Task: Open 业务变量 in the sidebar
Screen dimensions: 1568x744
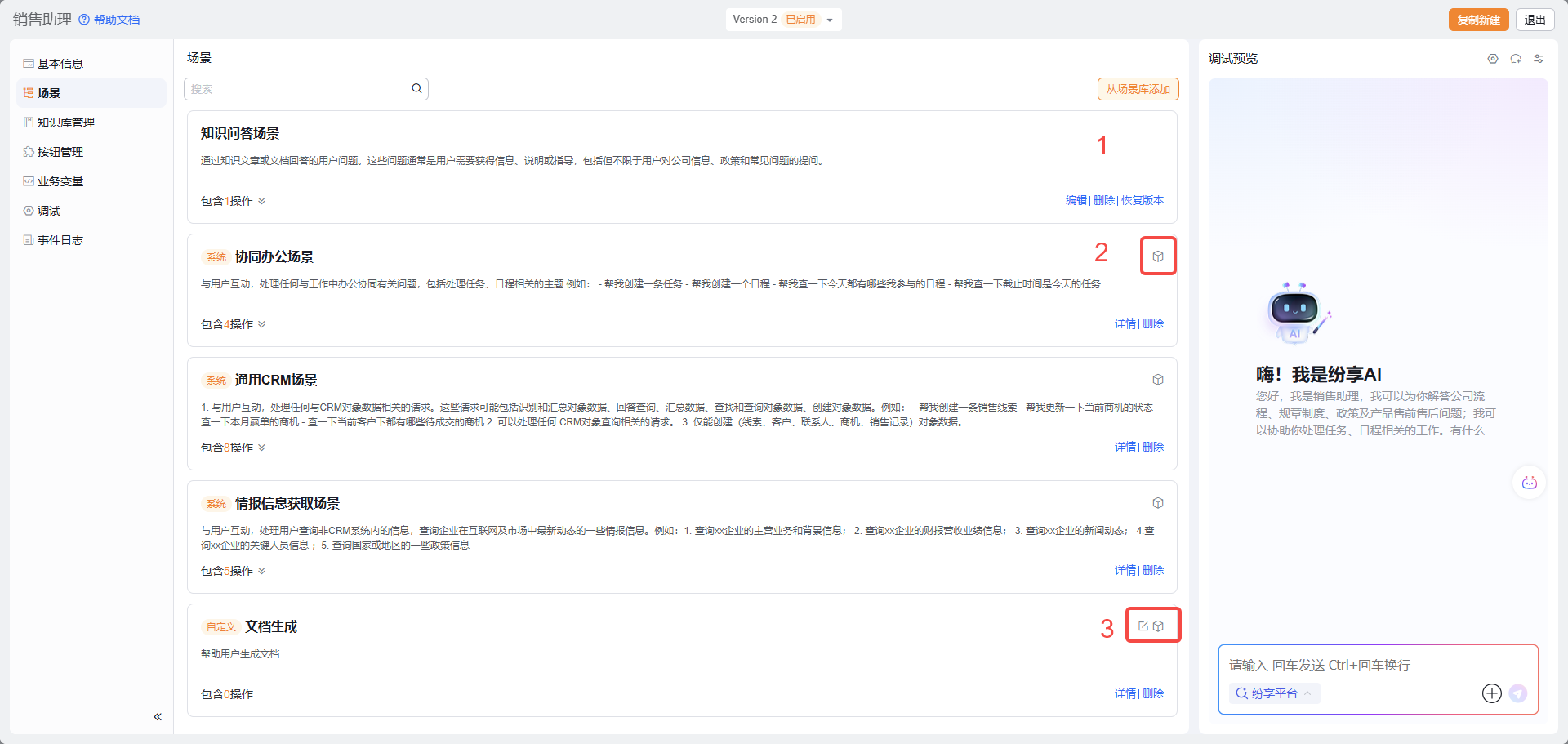Action: click(91, 181)
